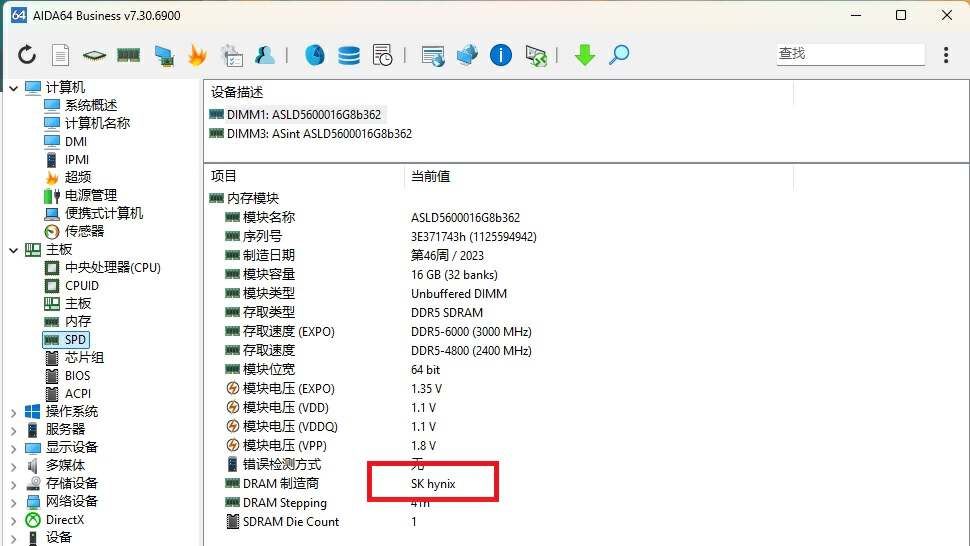Viewport: 970px width, 546px height.
Task: Open the remote monitors icon
Action: [467, 55]
